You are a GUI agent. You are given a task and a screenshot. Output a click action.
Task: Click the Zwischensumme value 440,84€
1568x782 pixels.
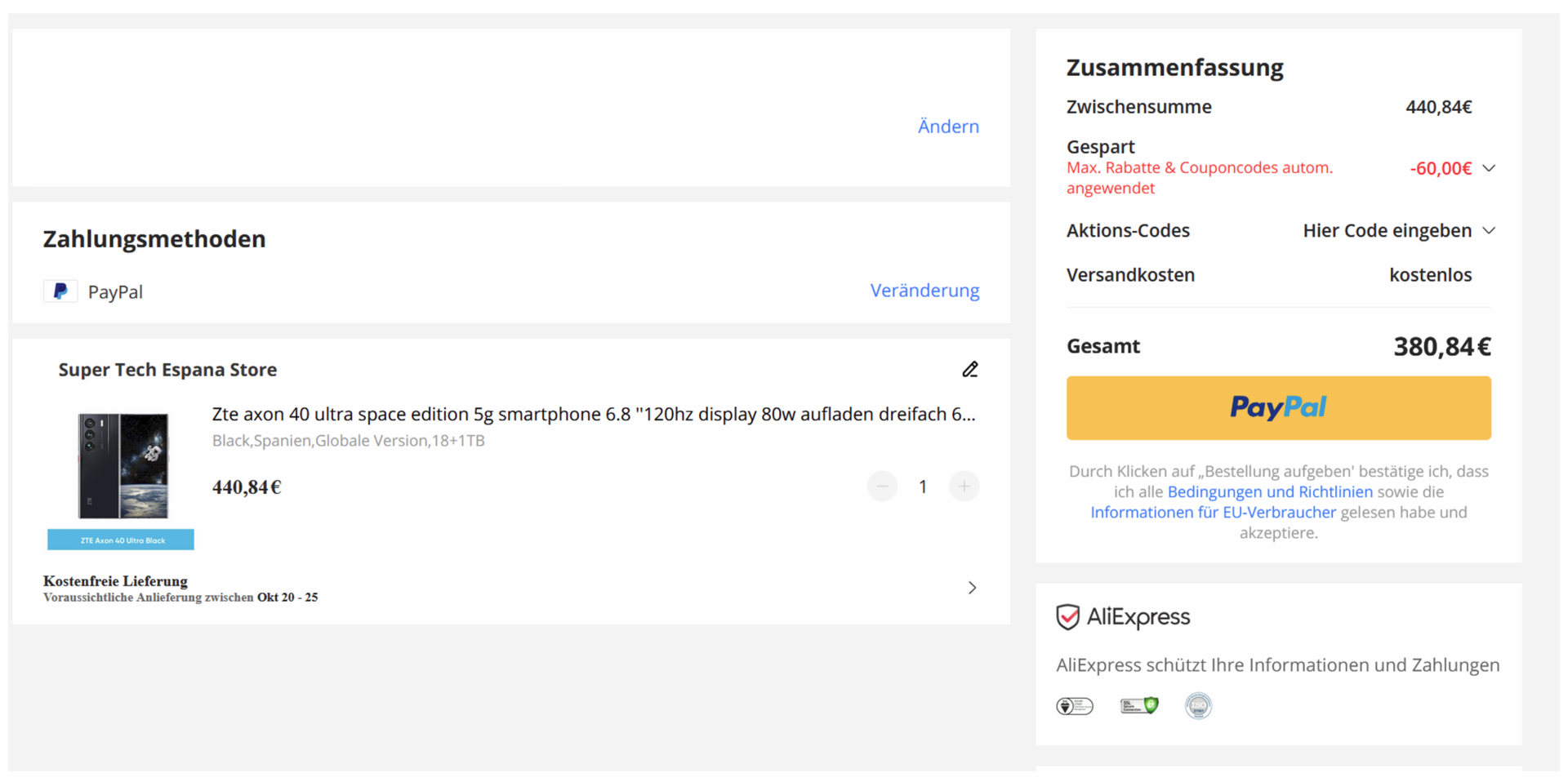pos(1439,107)
